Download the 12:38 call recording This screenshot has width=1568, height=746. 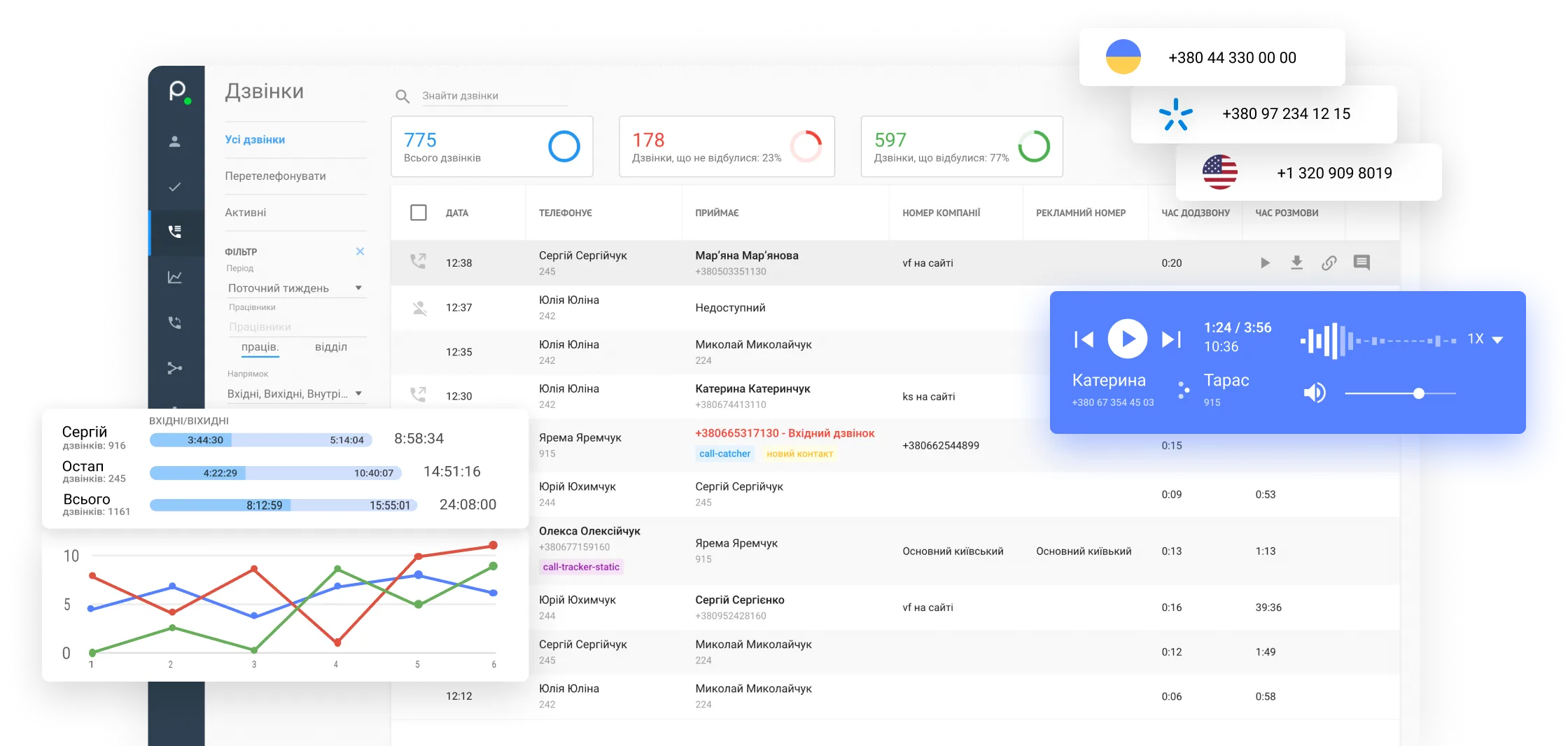tap(1297, 262)
